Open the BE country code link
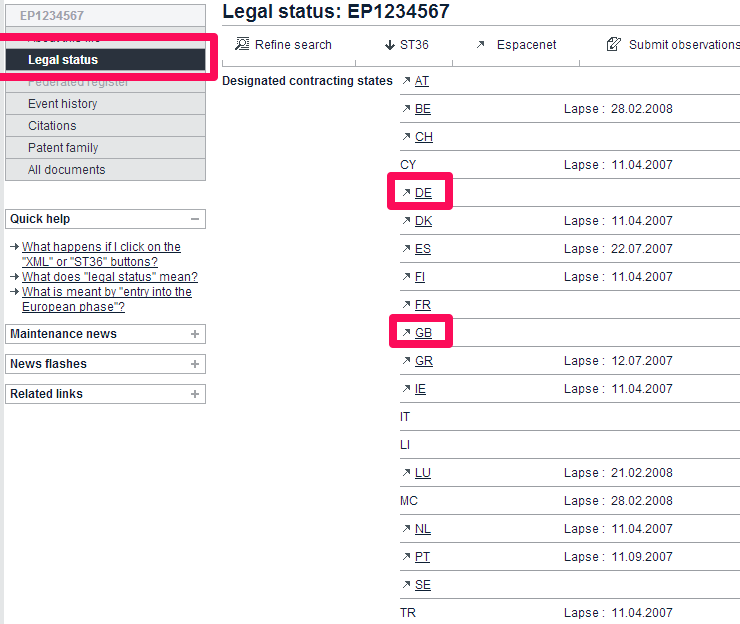 pos(423,109)
